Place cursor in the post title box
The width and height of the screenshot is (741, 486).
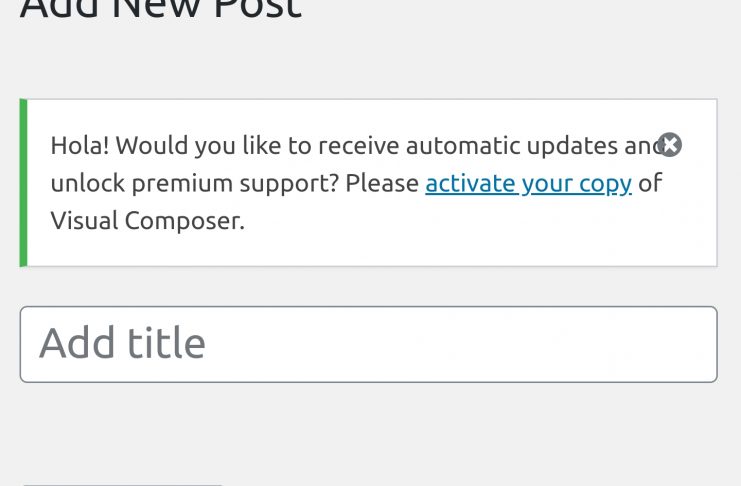point(368,344)
